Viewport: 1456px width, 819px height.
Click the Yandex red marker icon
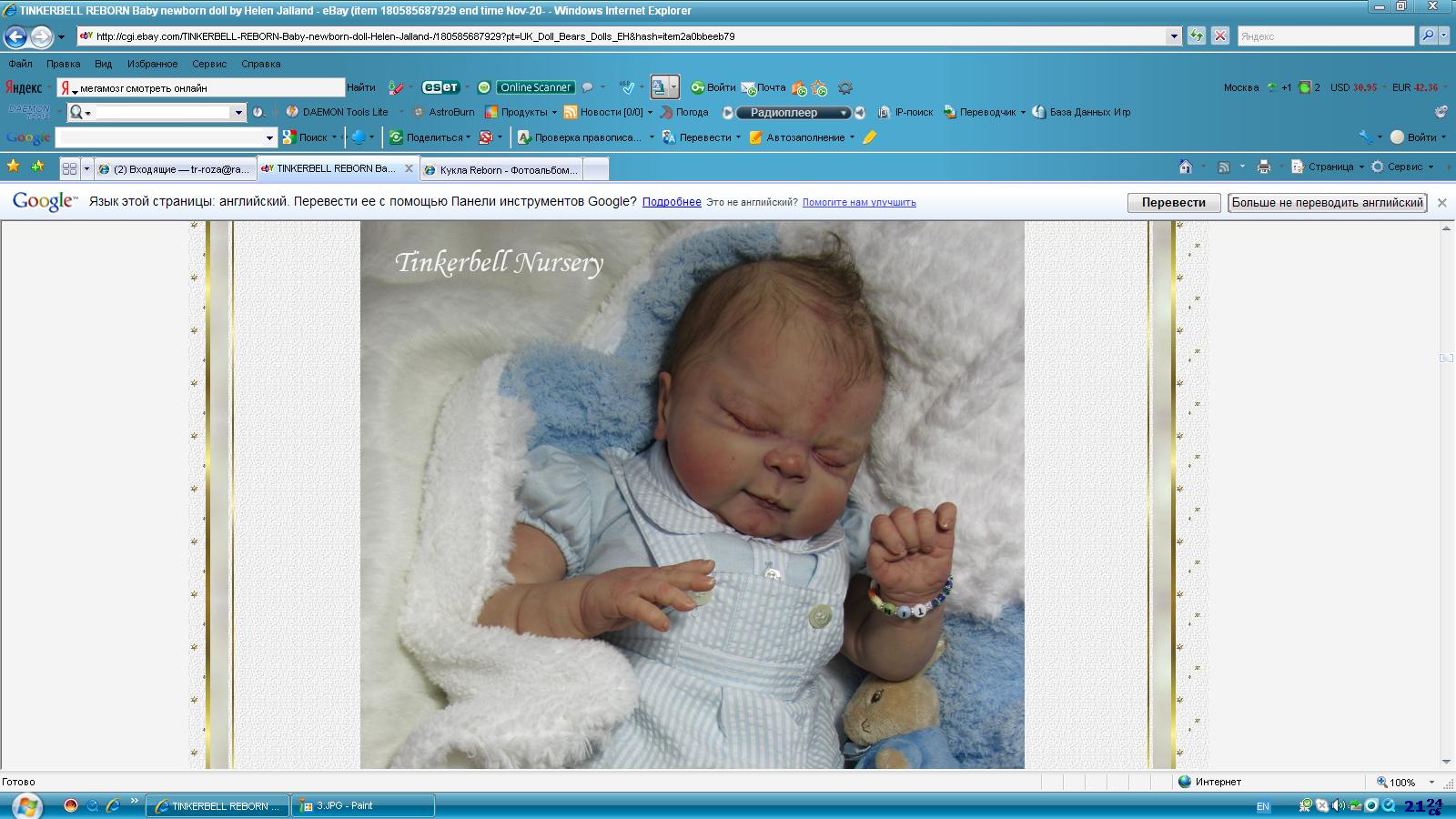click(395, 87)
